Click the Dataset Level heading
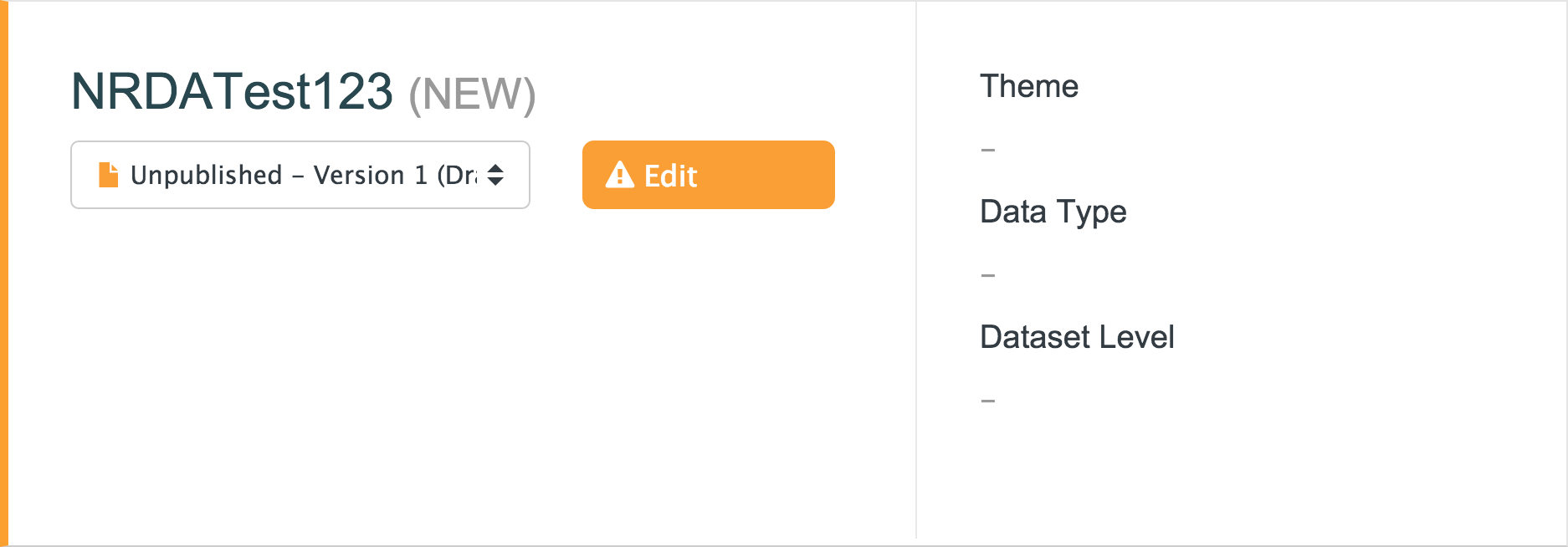 [1077, 337]
